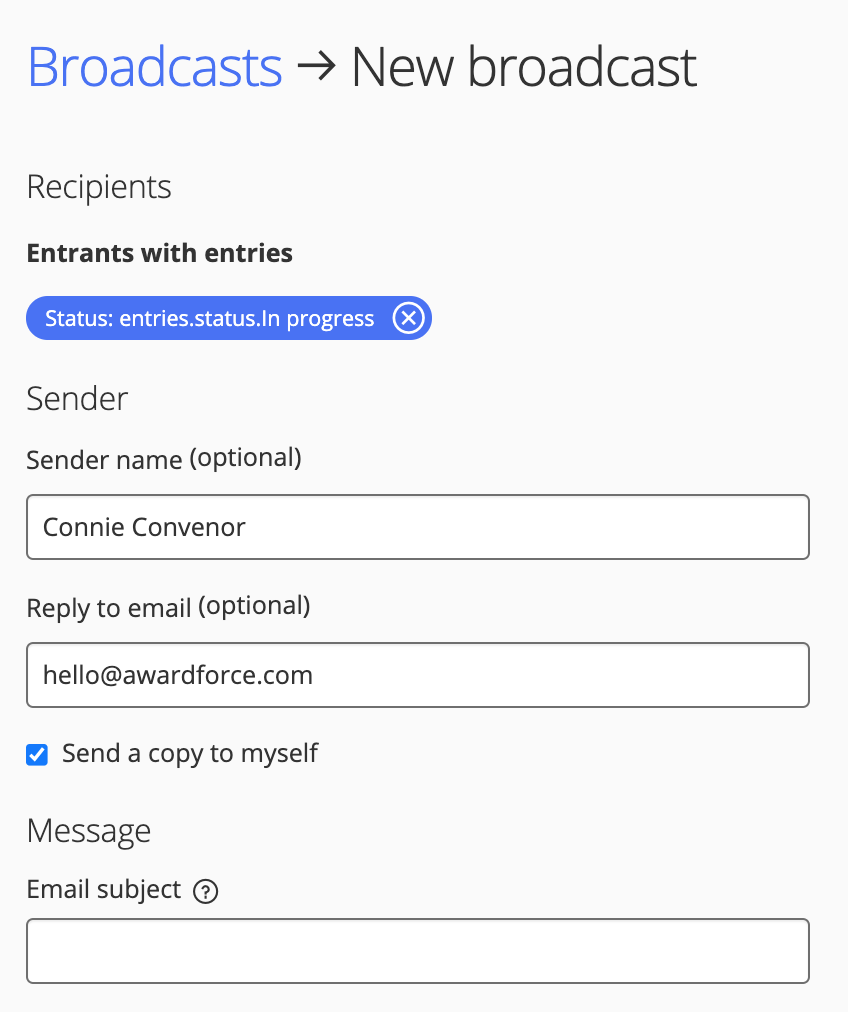
Task: Click the Sender name field showing Connie Convenor
Action: (x=417, y=527)
